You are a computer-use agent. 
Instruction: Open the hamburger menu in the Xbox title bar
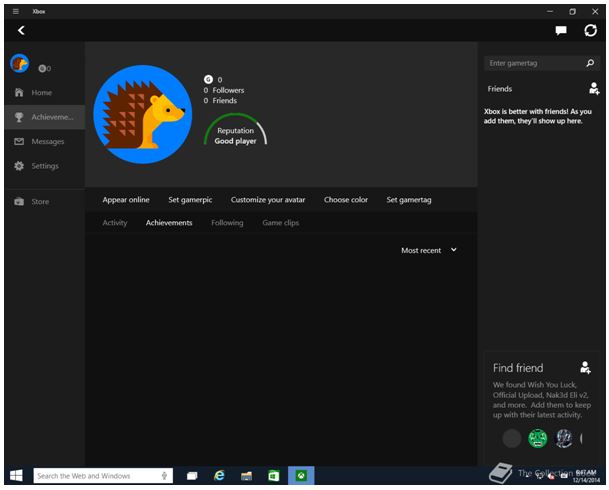pos(16,12)
